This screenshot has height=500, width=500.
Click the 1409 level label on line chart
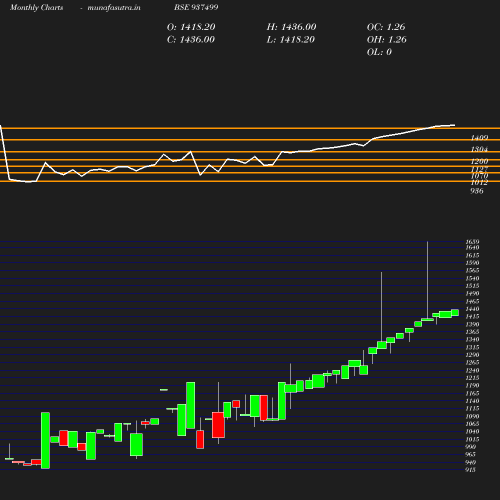click(x=479, y=138)
